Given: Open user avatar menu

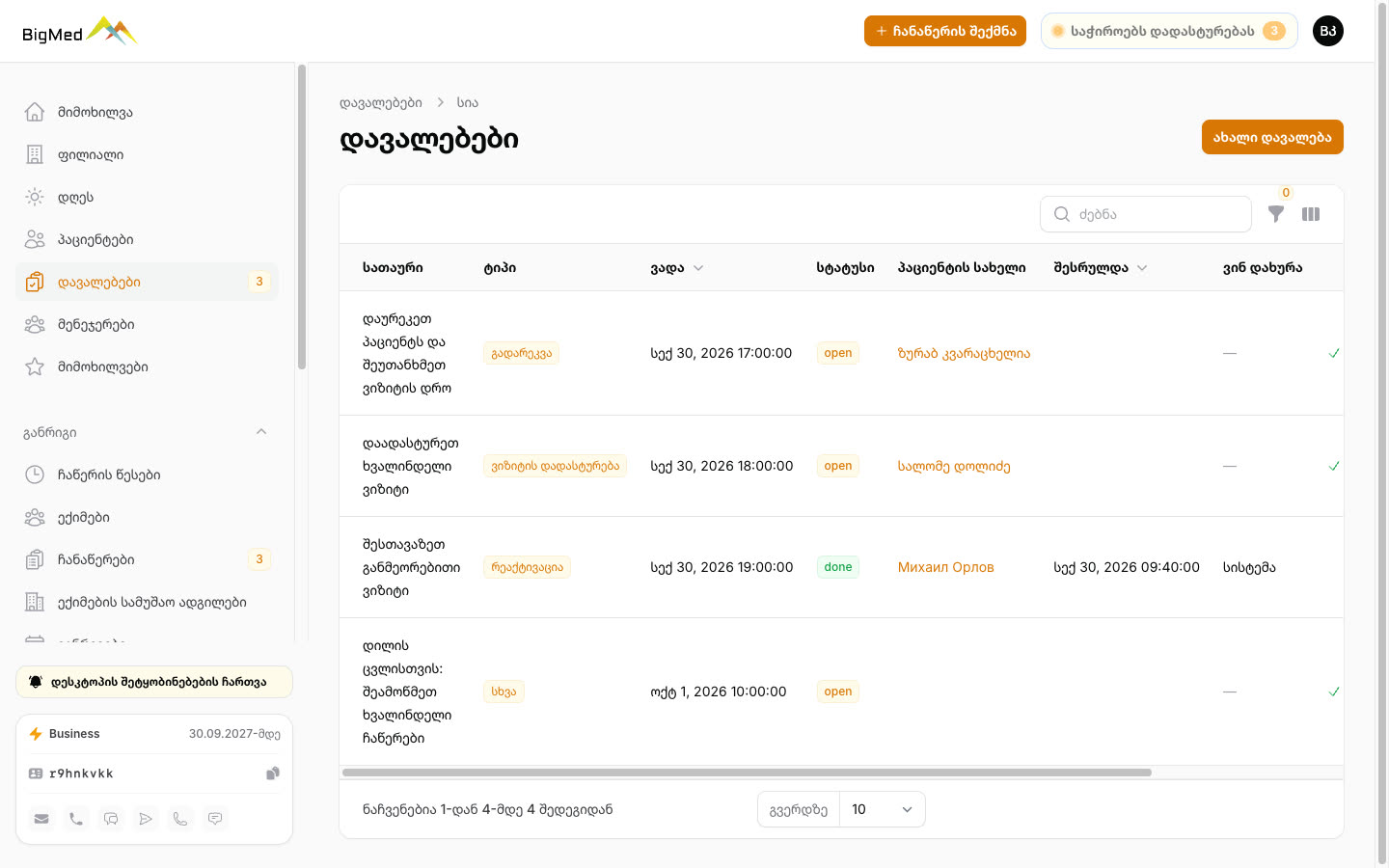Looking at the screenshot, I should tap(1328, 31).
